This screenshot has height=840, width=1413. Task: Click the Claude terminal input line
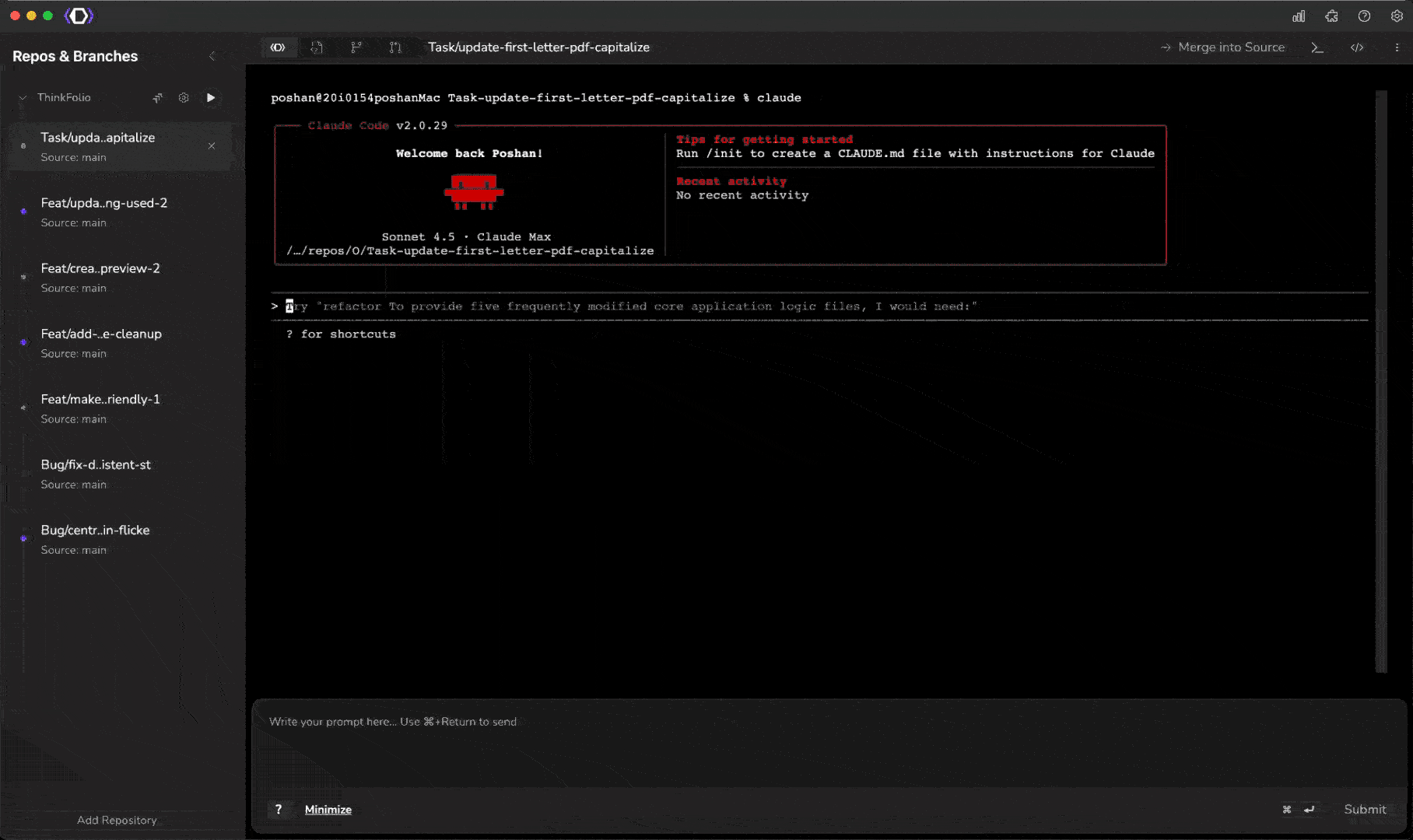point(819,306)
